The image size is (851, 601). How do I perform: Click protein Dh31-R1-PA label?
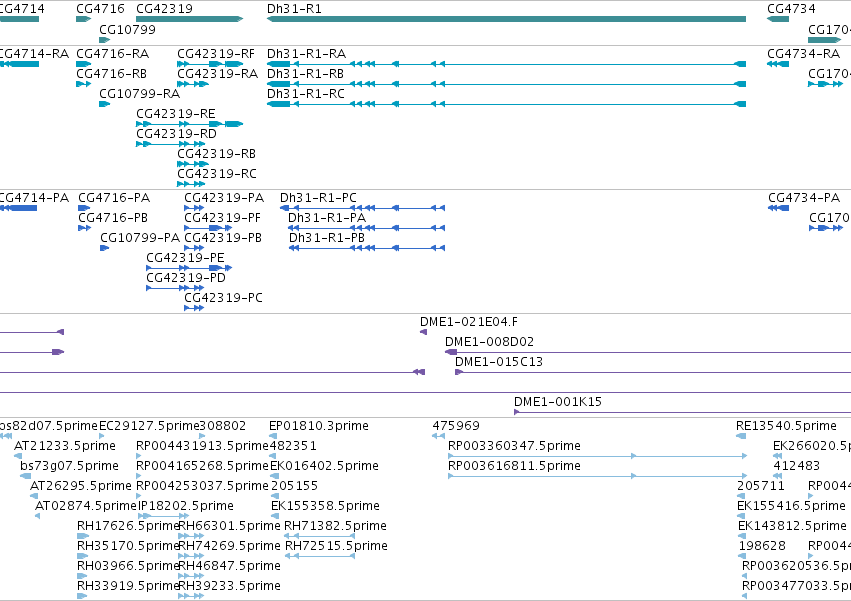tap(327, 218)
